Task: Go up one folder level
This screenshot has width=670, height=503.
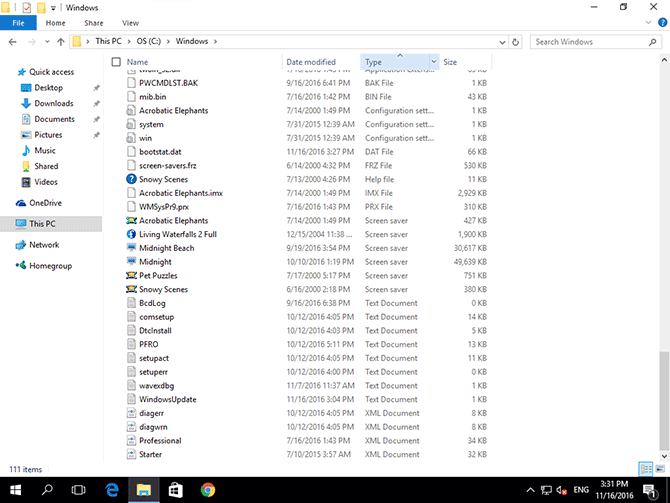Action: [61, 42]
